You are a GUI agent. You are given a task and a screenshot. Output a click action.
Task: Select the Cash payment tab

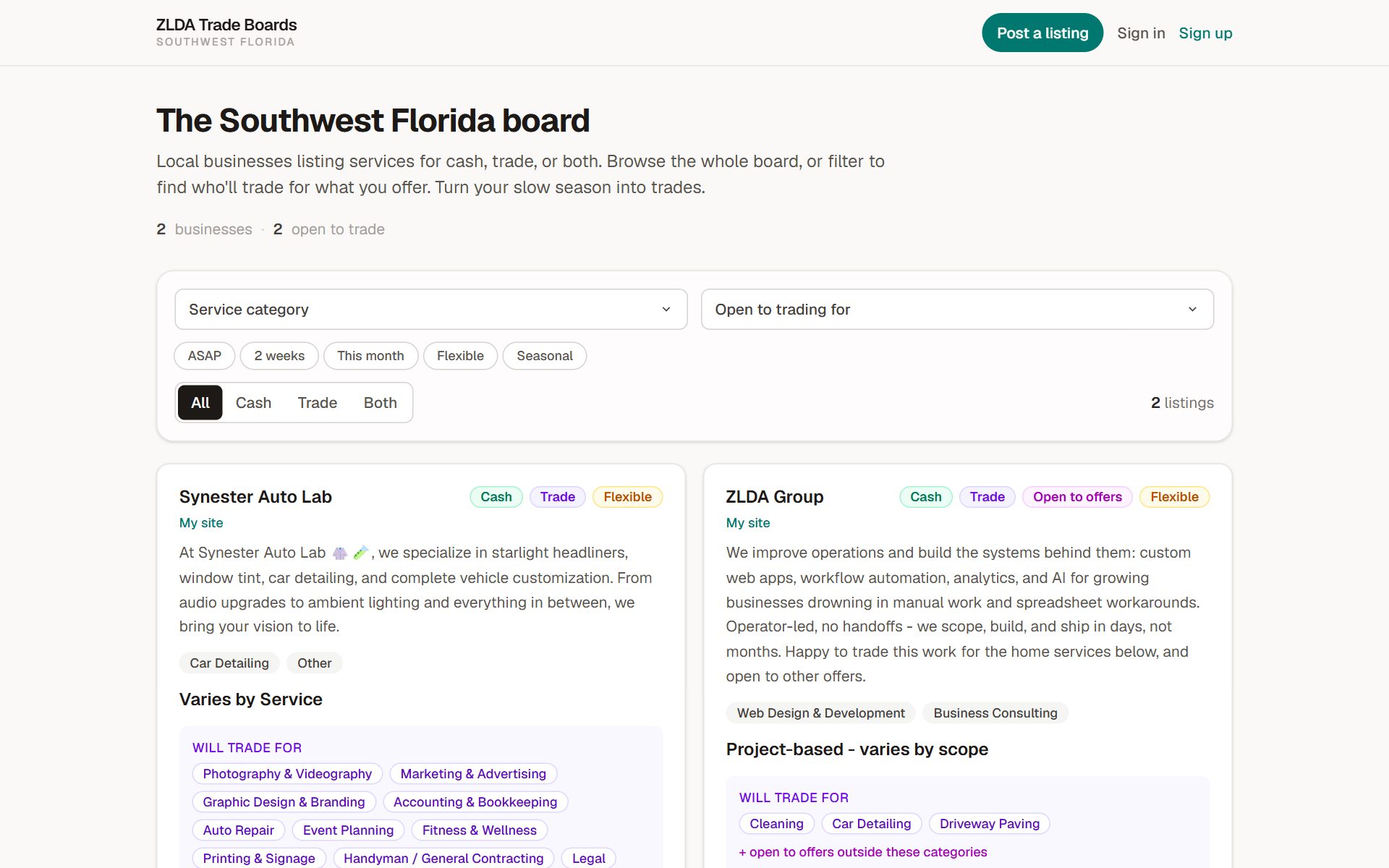click(x=253, y=403)
